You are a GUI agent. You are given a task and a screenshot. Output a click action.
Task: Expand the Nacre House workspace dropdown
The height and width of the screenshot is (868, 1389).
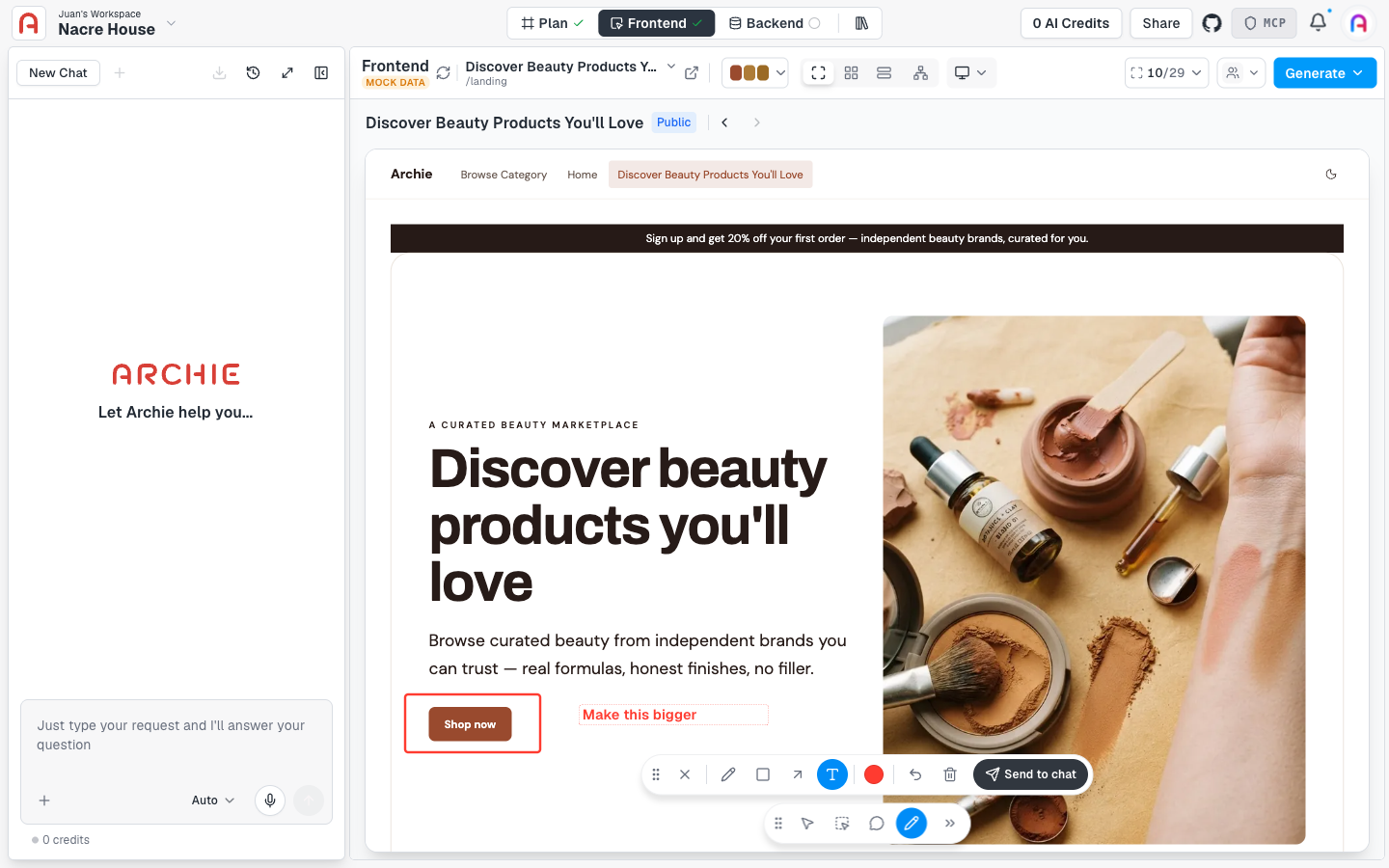click(x=171, y=23)
